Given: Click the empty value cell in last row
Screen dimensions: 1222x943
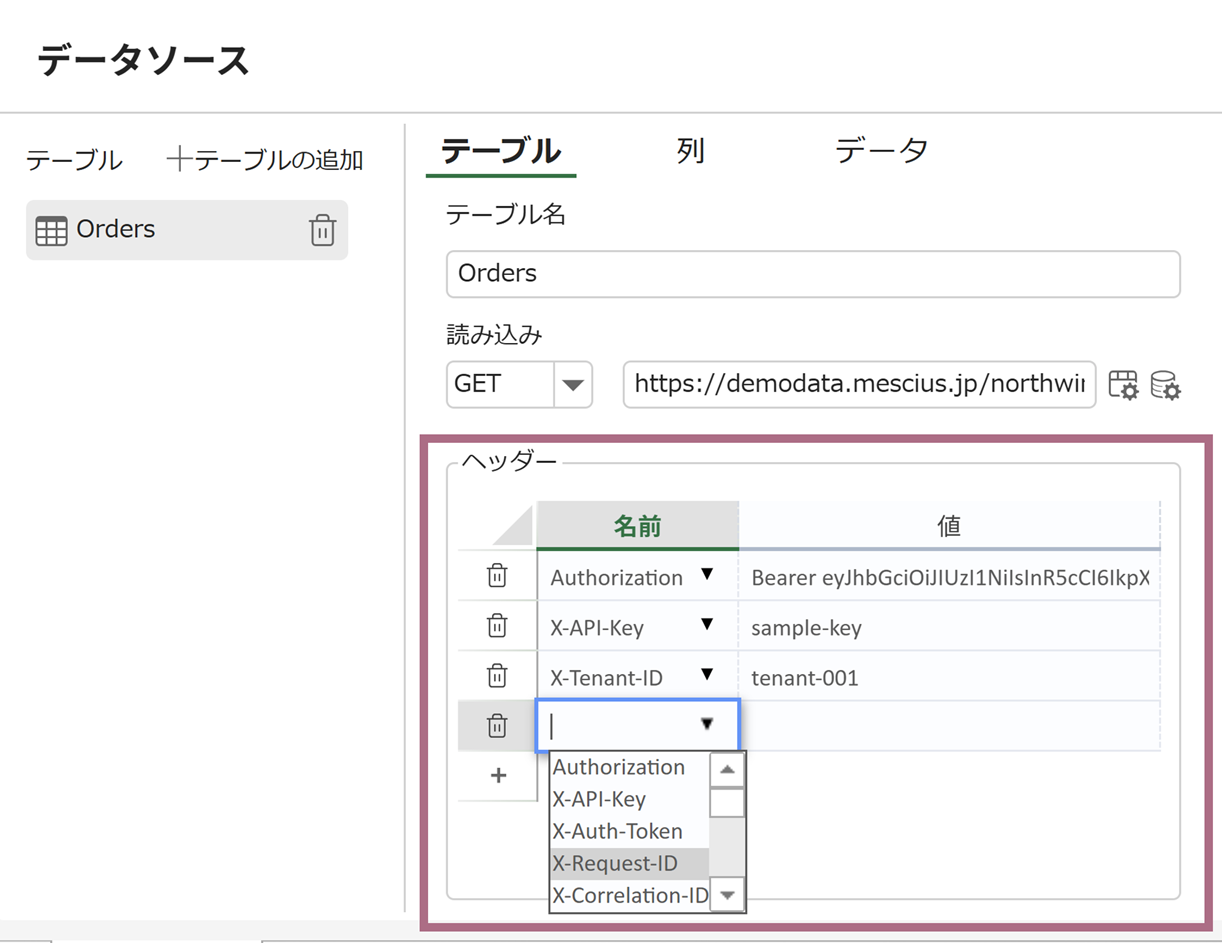Looking at the screenshot, I should (949, 726).
